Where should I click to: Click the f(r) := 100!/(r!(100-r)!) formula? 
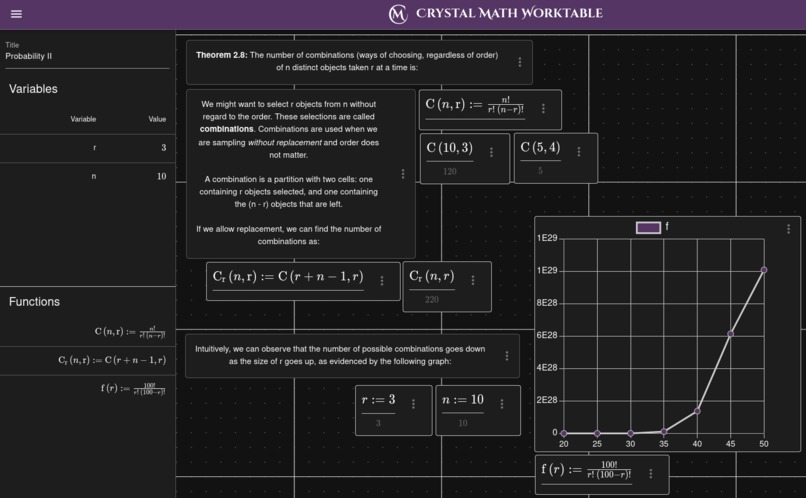coord(587,470)
